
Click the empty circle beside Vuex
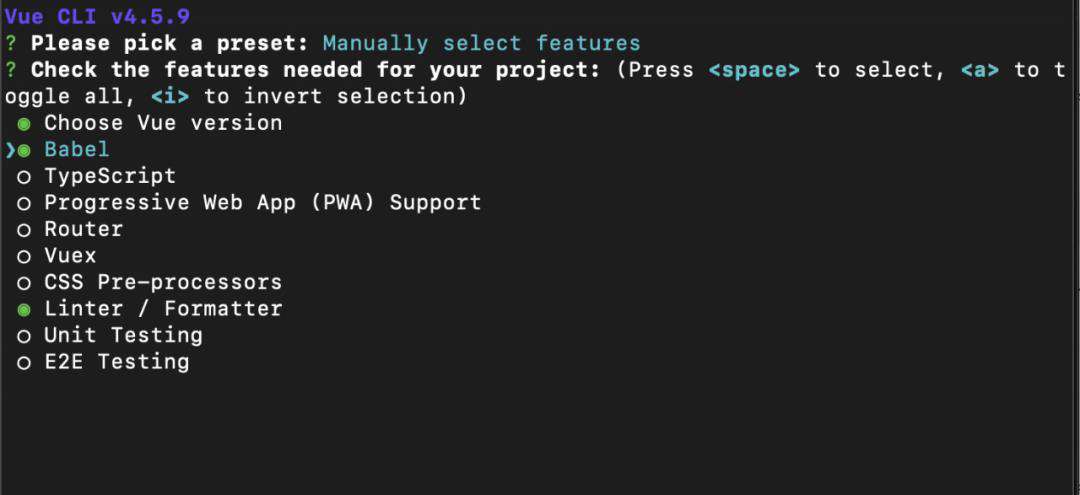coord(24,257)
